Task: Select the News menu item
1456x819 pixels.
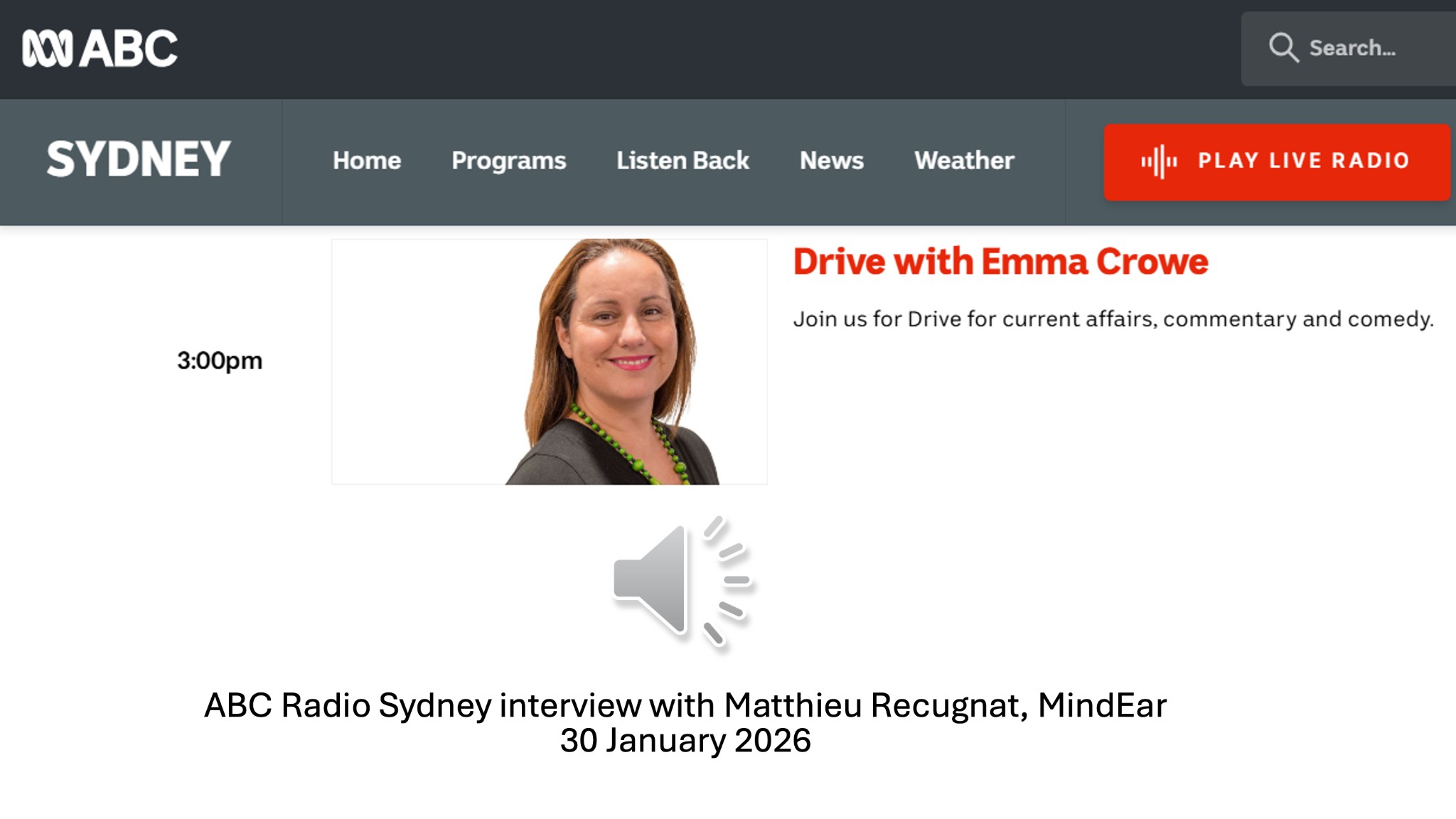Action: coord(832,161)
